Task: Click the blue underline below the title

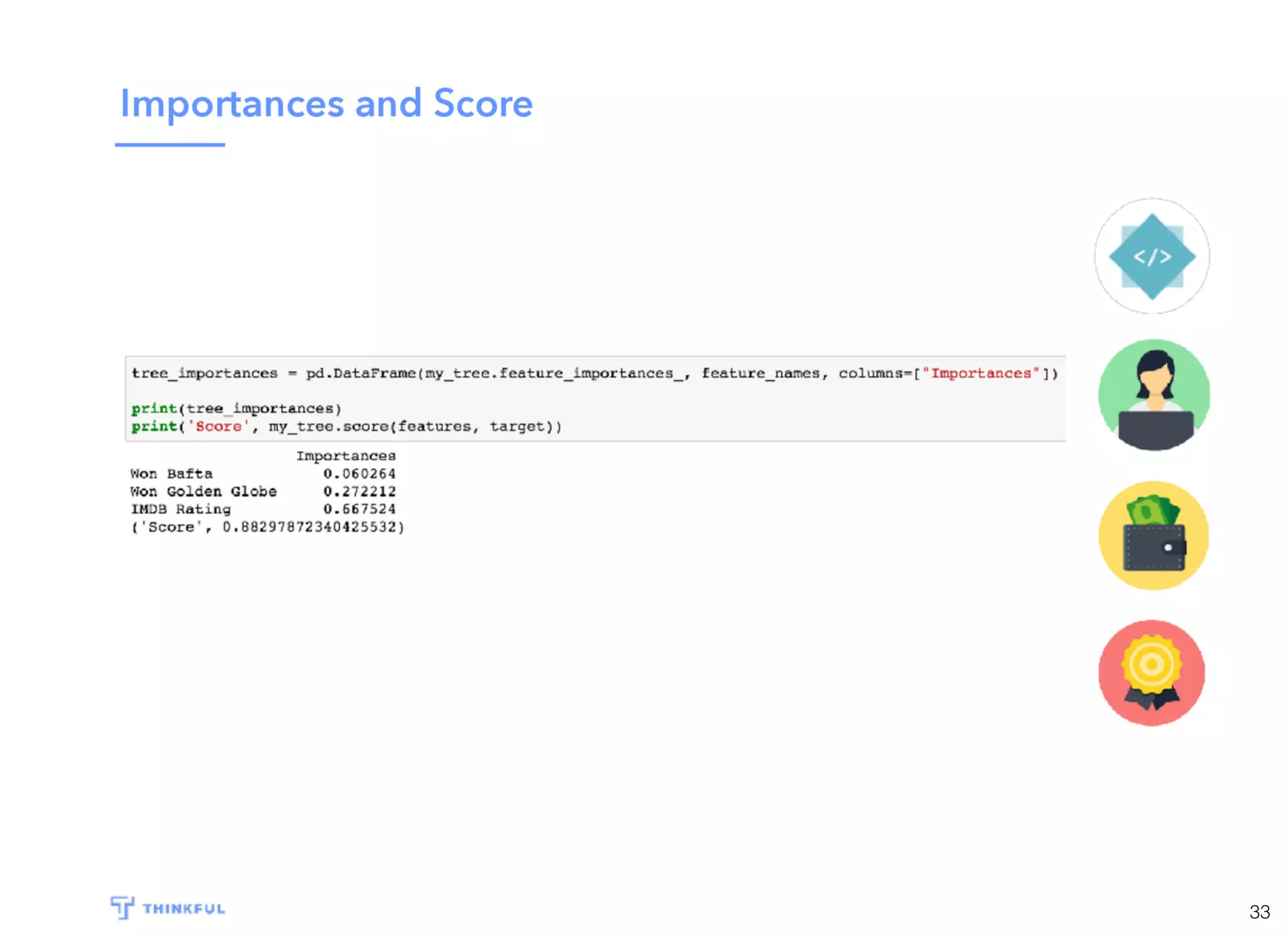Action: coord(170,145)
